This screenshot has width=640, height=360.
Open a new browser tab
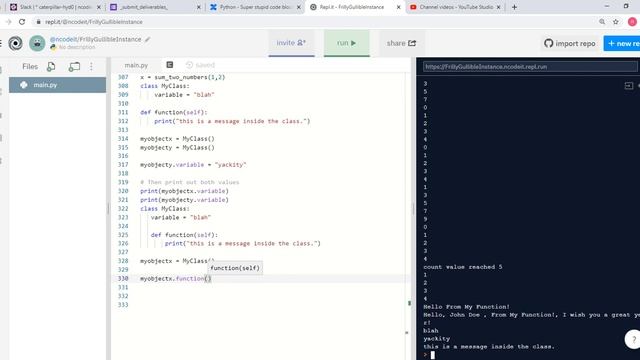[514, 7]
